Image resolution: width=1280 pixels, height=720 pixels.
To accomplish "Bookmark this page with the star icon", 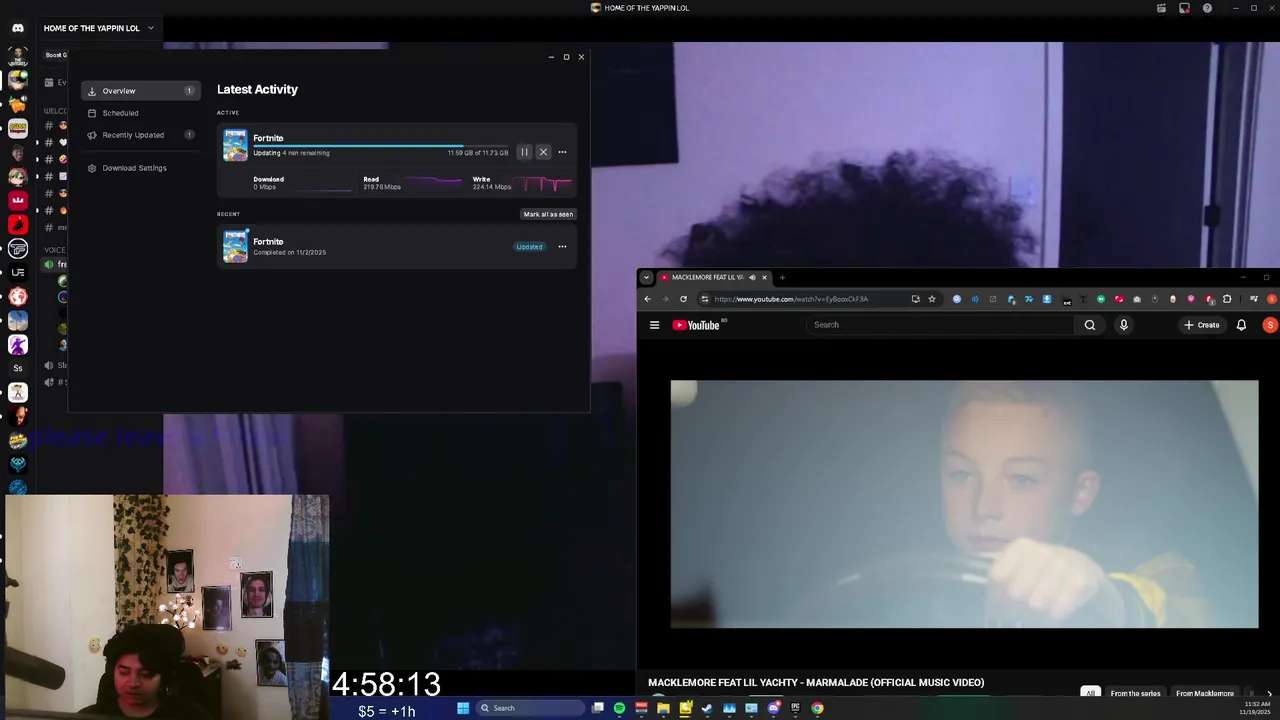I will (x=932, y=299).
